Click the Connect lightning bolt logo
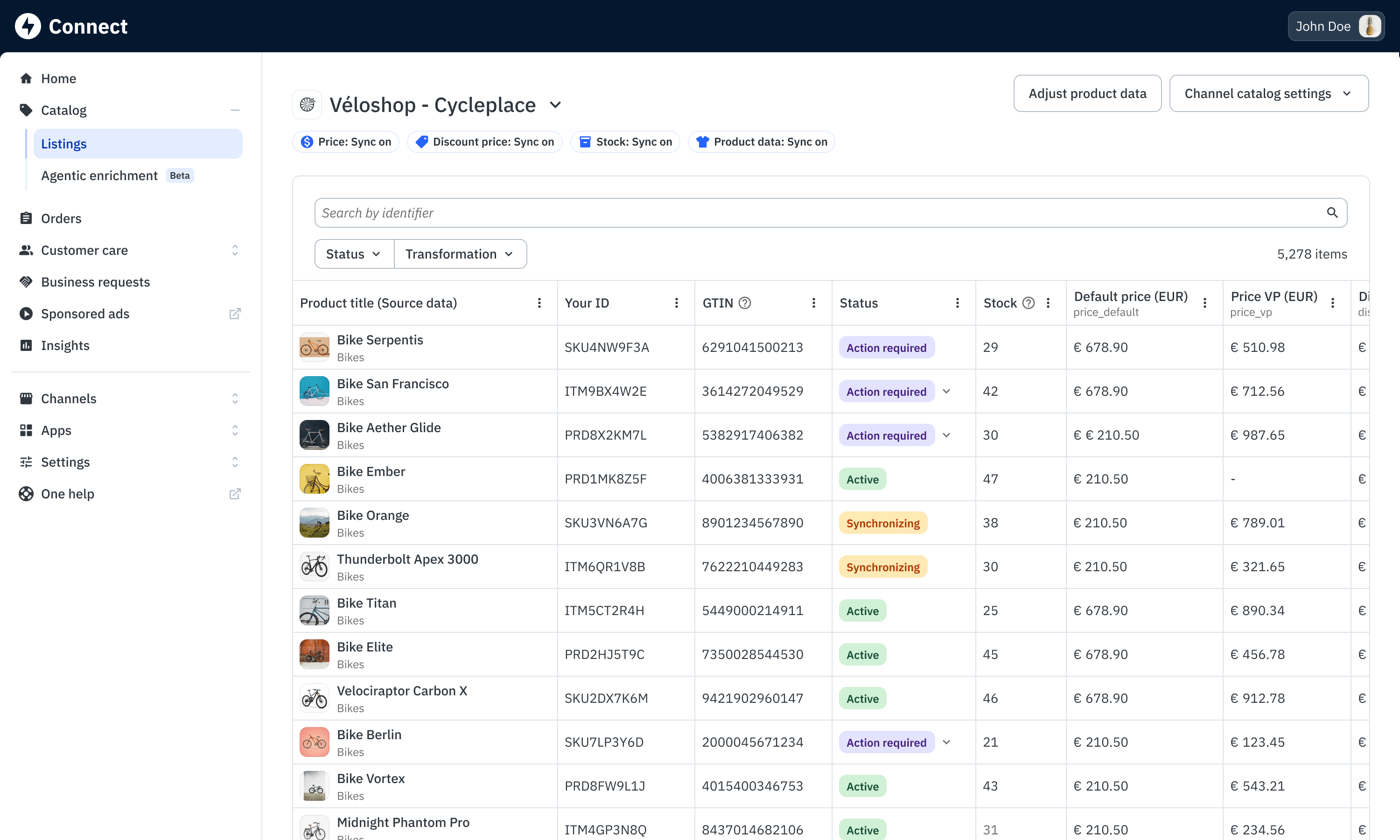The width and height of the screenshot is (1400, 840). pyautogui.click(x=28, y=26)
